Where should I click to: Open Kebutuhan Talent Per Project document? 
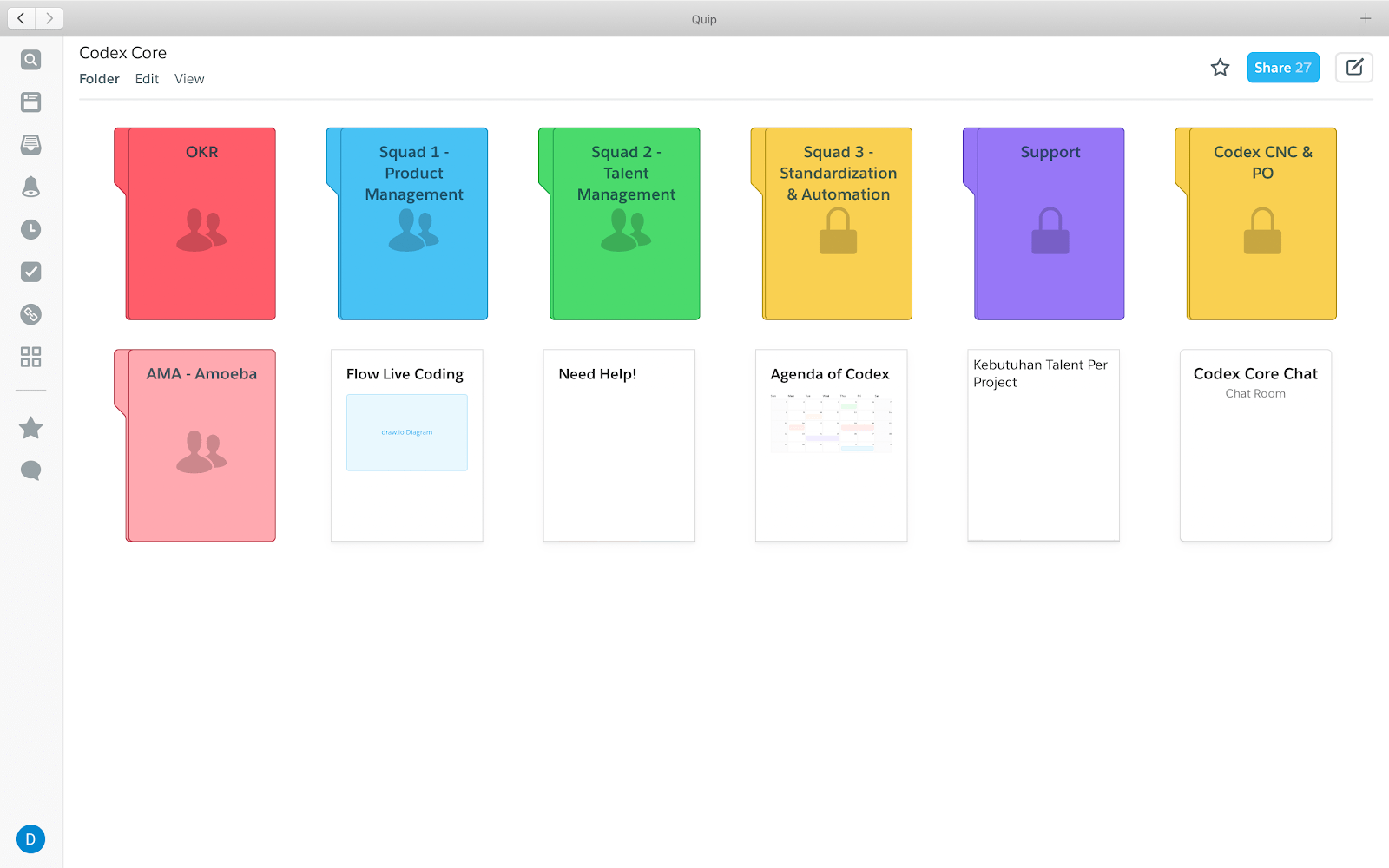point(1043,445)
